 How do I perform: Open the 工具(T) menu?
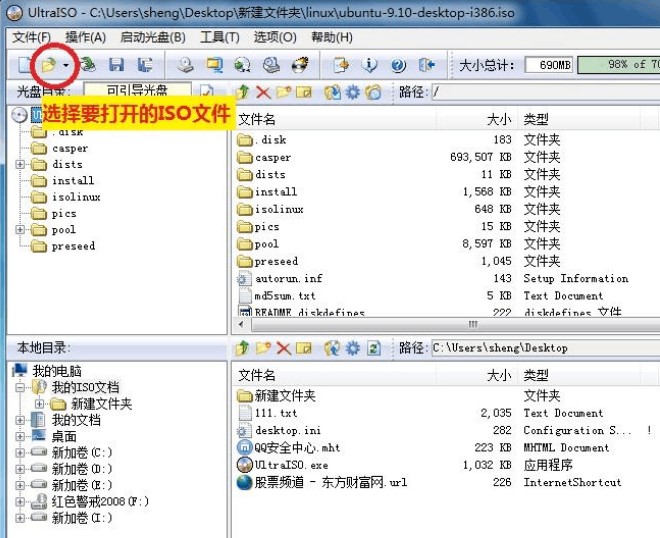click(x=220, y=37)
